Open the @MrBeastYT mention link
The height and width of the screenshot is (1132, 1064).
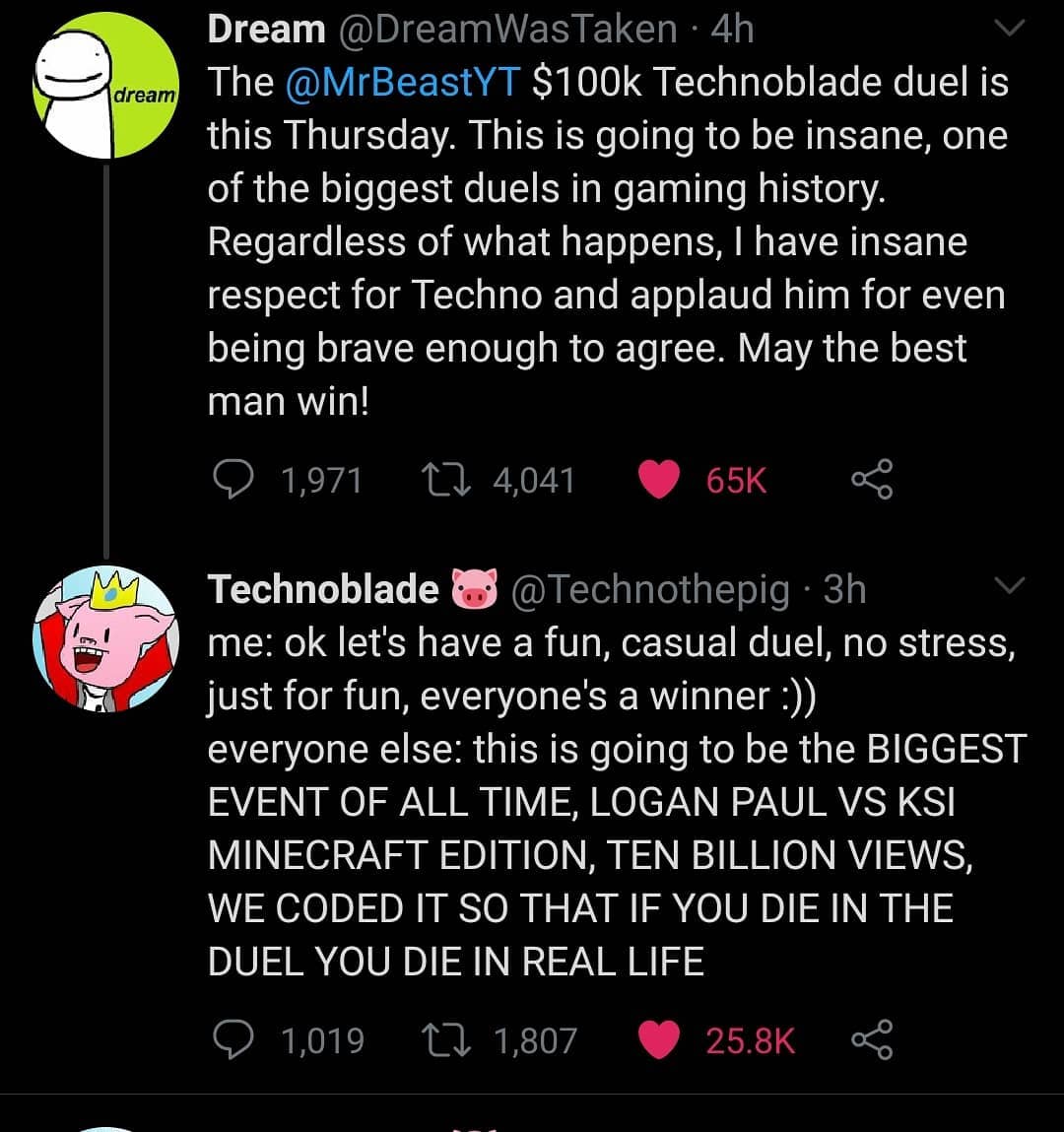[403, 82]
